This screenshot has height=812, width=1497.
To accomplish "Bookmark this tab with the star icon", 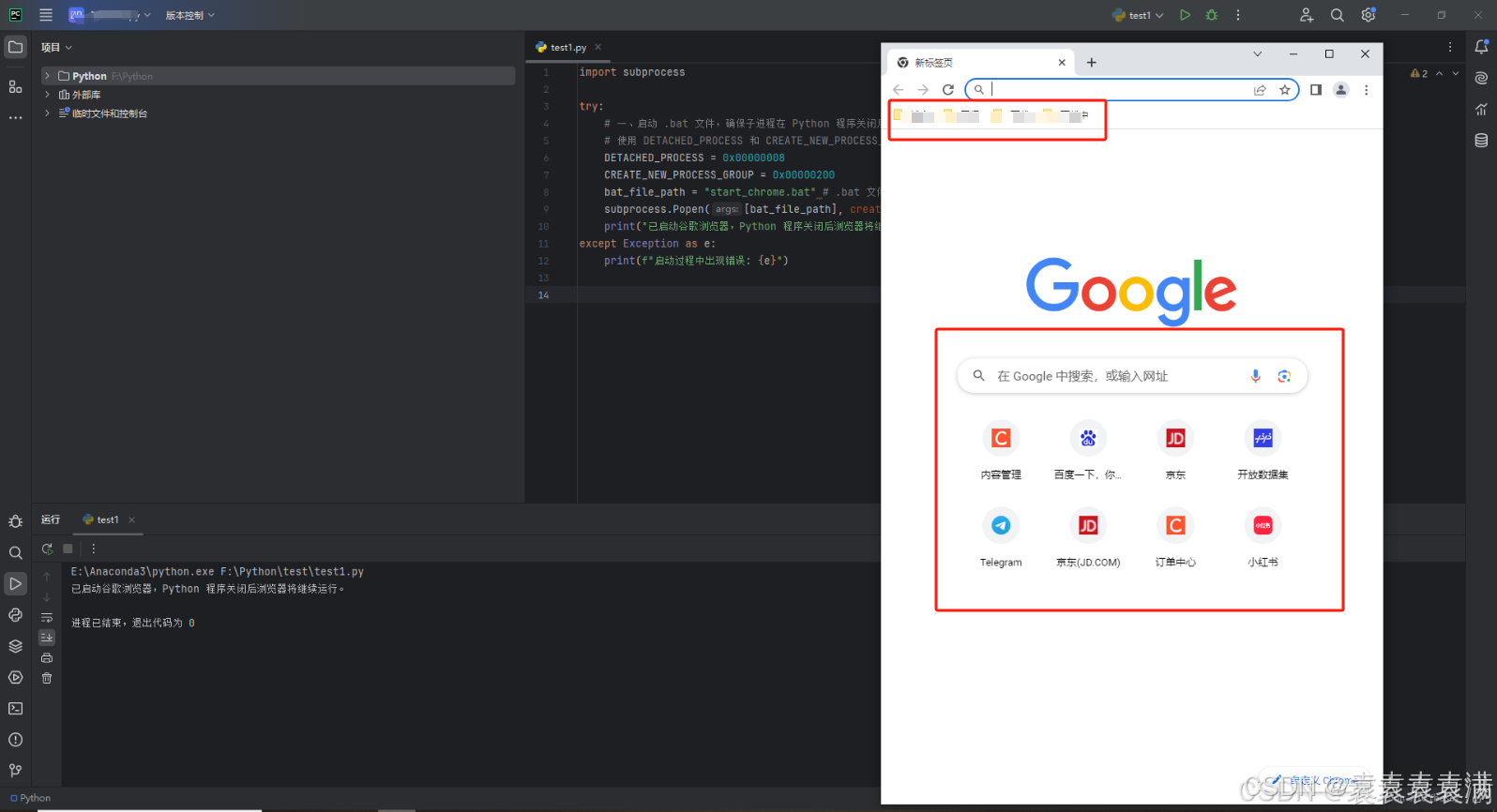I will [x=1285, y=90].
